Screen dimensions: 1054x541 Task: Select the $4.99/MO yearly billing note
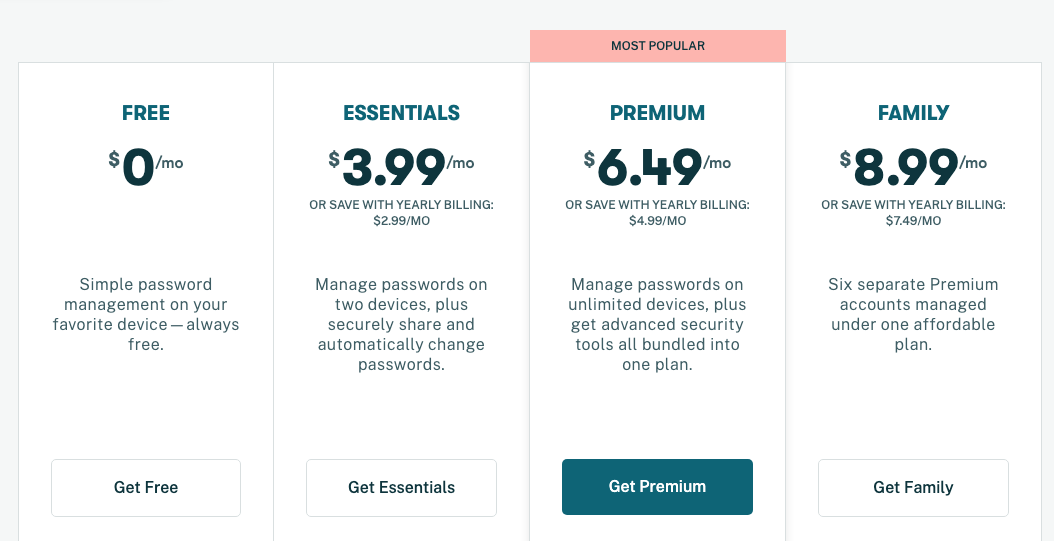[657, 221]
